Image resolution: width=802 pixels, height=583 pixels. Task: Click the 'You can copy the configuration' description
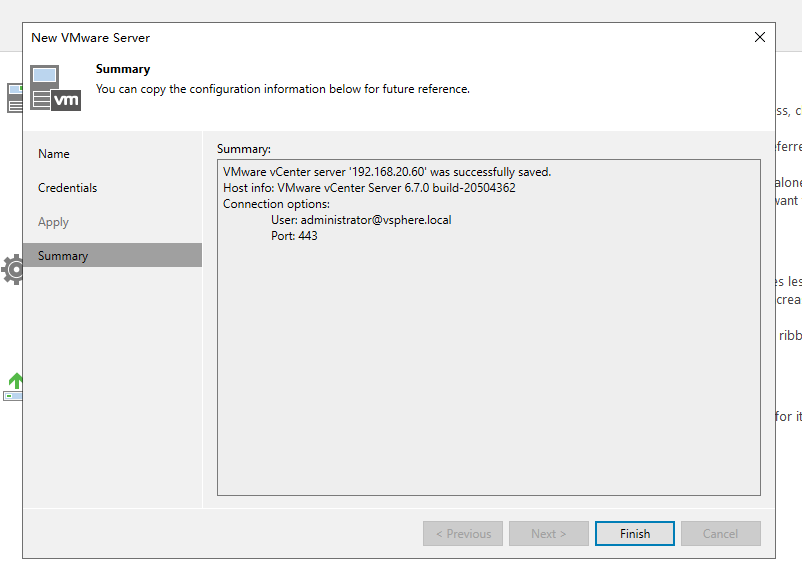pos(282,89)
